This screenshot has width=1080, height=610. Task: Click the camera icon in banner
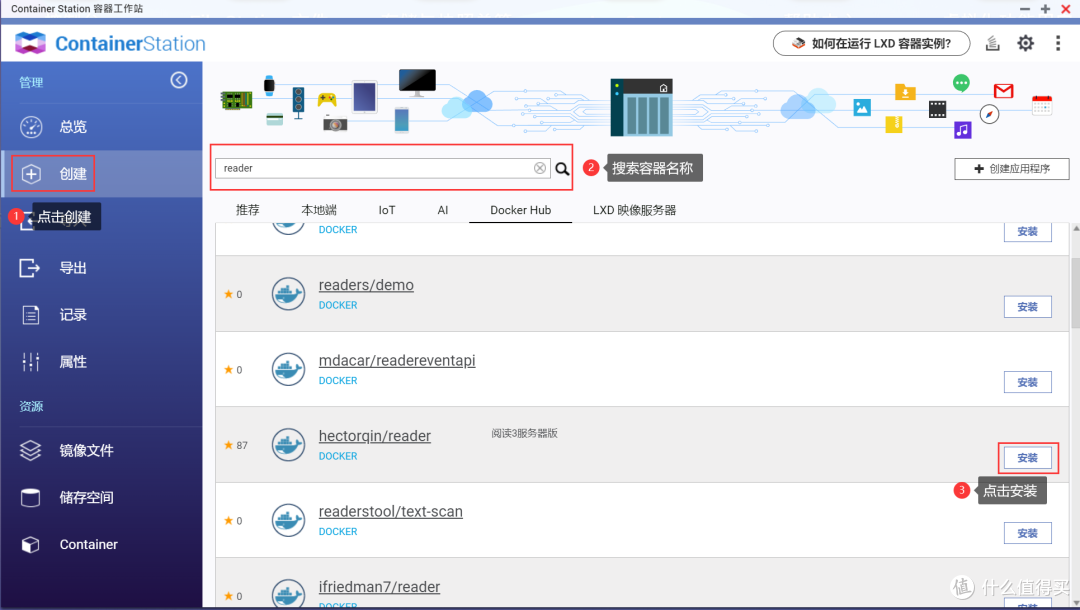coord(335,124)
